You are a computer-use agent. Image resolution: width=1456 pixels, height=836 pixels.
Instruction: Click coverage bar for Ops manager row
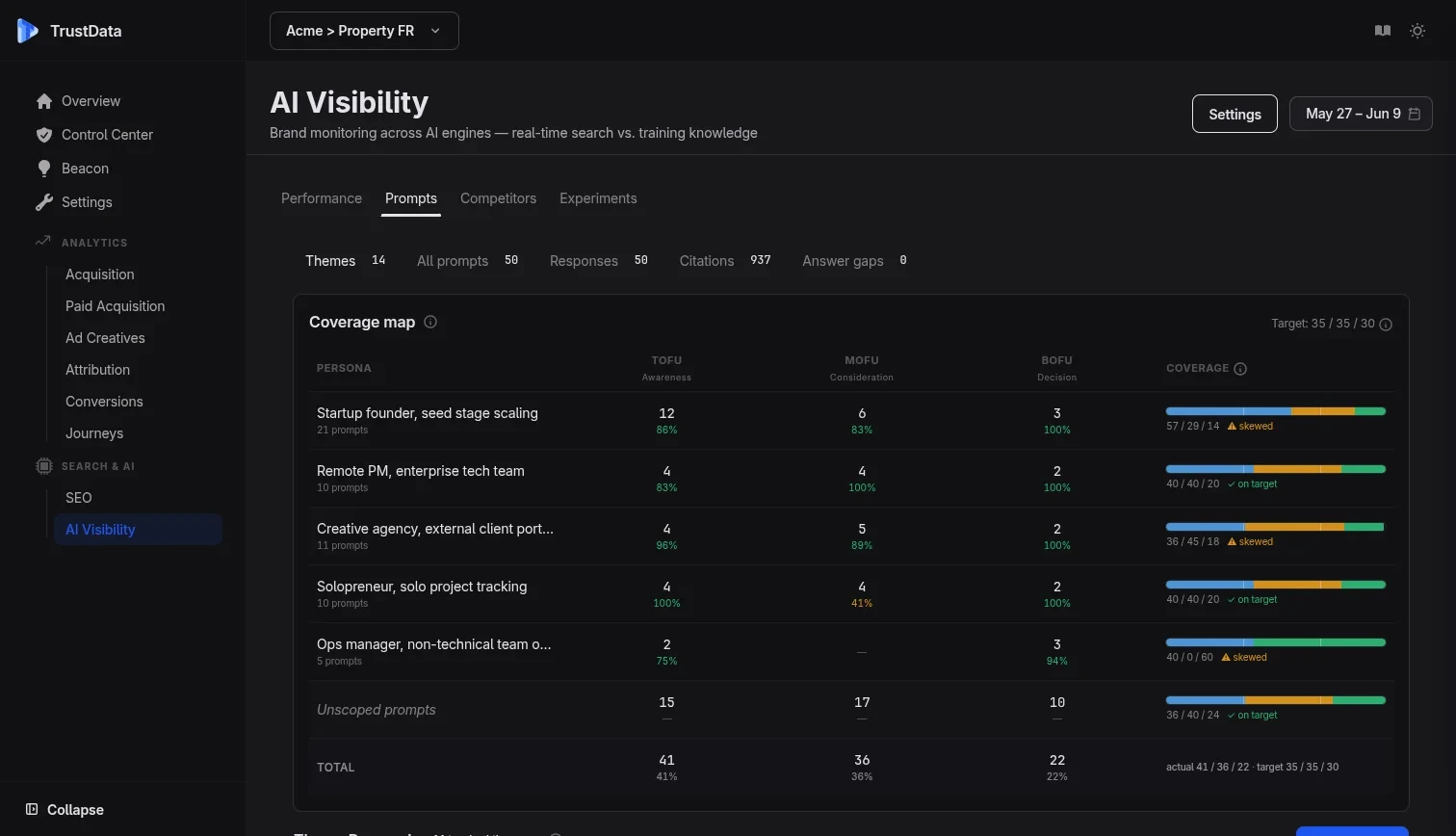pos(1276,642)
